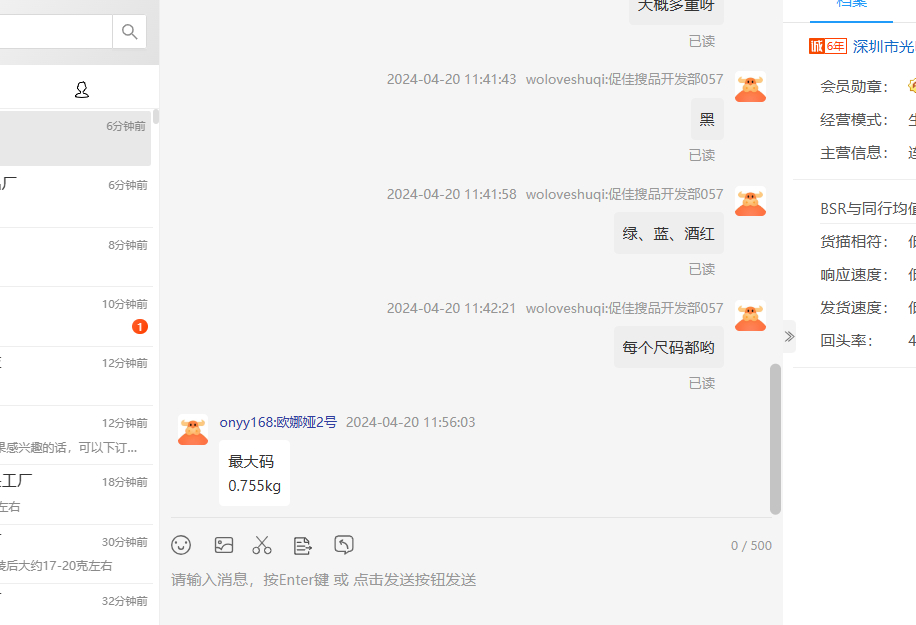Open the quick reply phrases icon
This screenshot has width=916, height=625.
[302, 546]
